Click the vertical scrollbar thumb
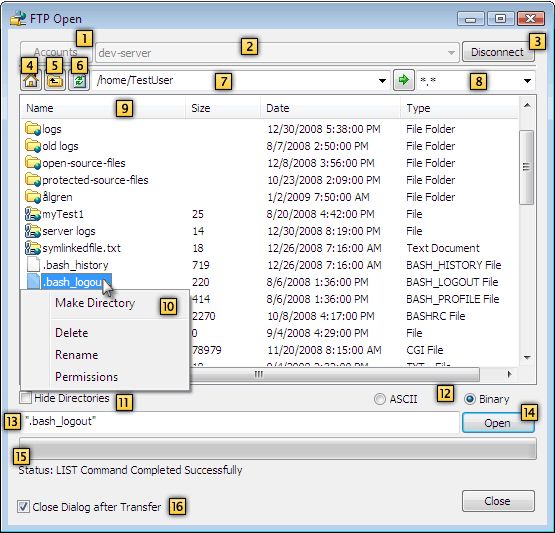Screen dimensions: 555x533 pyautogui.click(x=527, y=167)
